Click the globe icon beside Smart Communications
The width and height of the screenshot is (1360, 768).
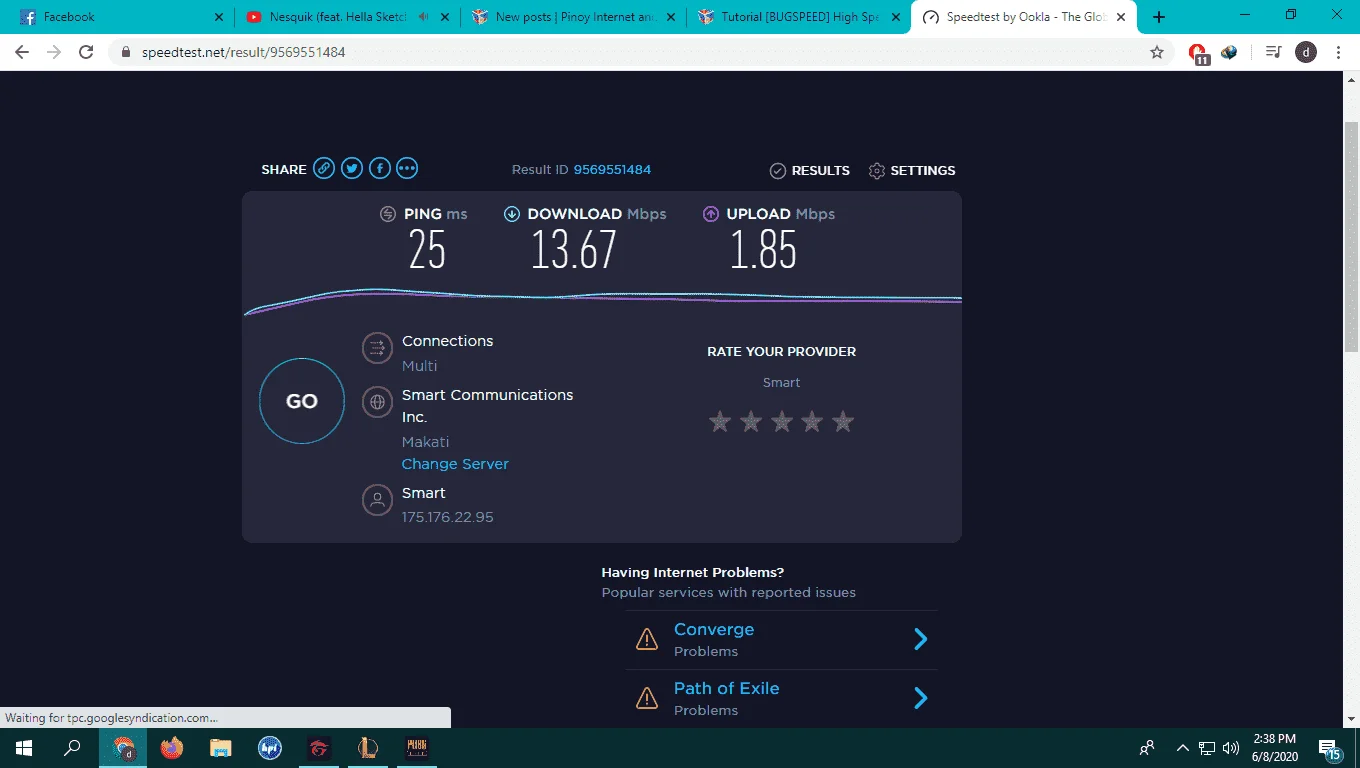(x=377, y=402)
